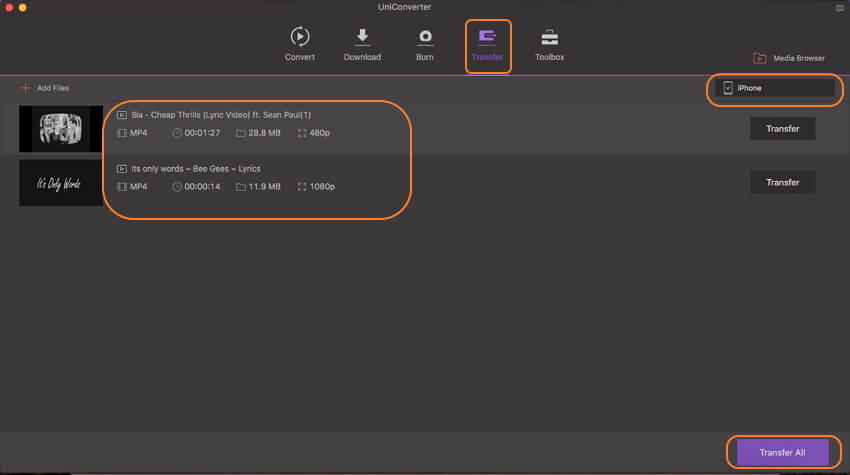Click the resolution text '480p'
This screenshot has width=850, height=475.
(320, 133)
